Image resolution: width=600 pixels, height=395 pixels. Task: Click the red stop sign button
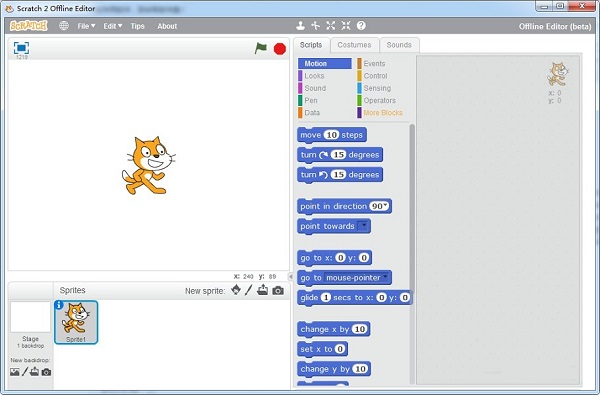tap(280, 49)
